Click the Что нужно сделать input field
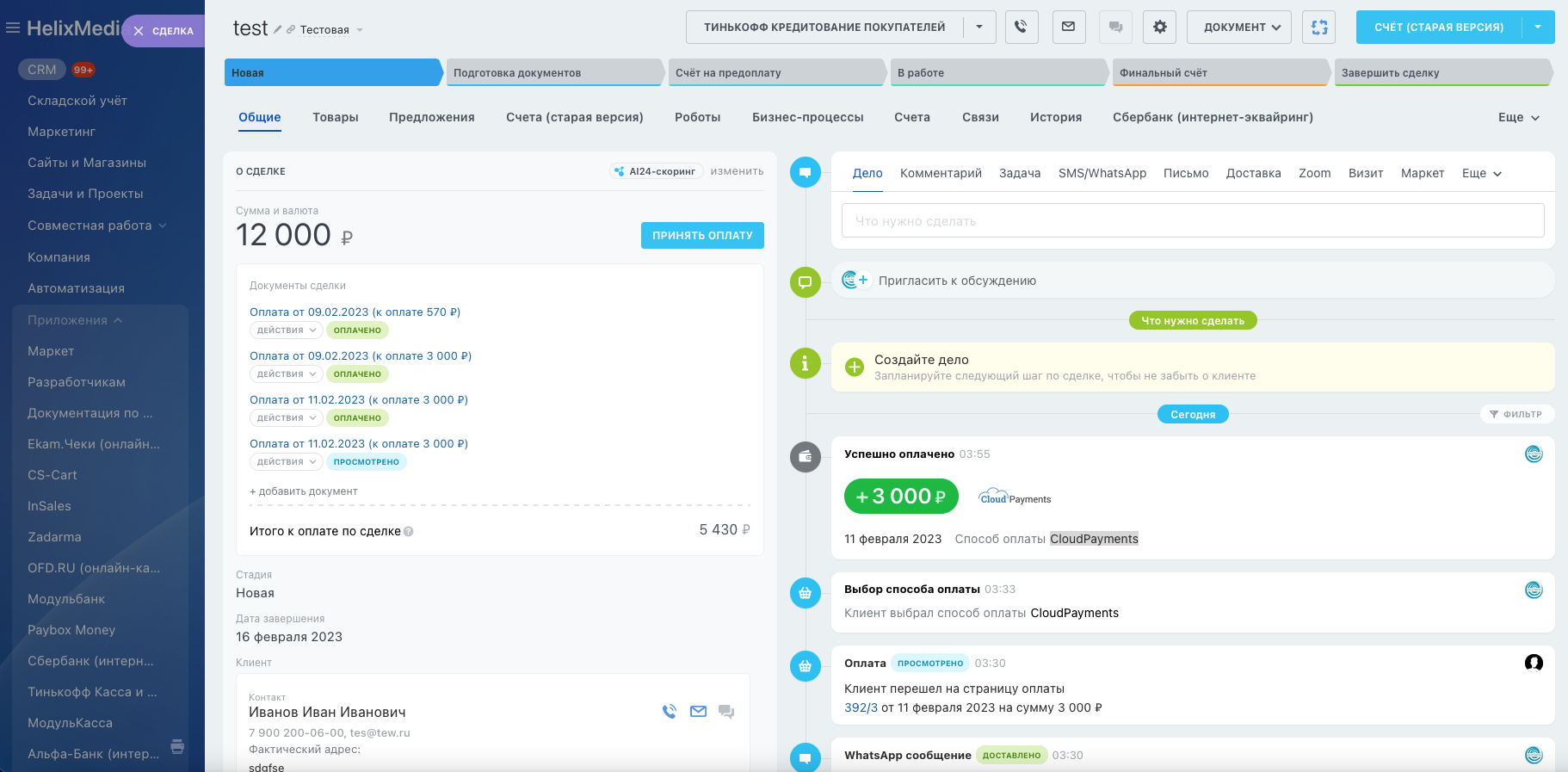Viewport: 1568px width, 772px height. pos(1193,220)
